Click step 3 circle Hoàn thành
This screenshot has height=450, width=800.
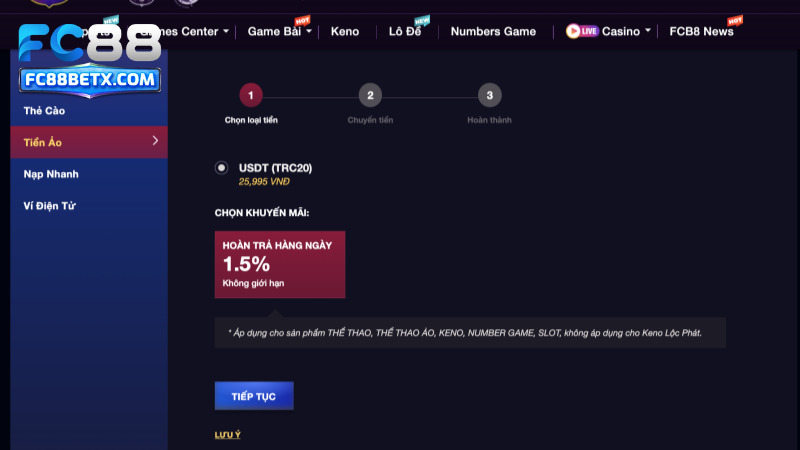pos(489,95)
